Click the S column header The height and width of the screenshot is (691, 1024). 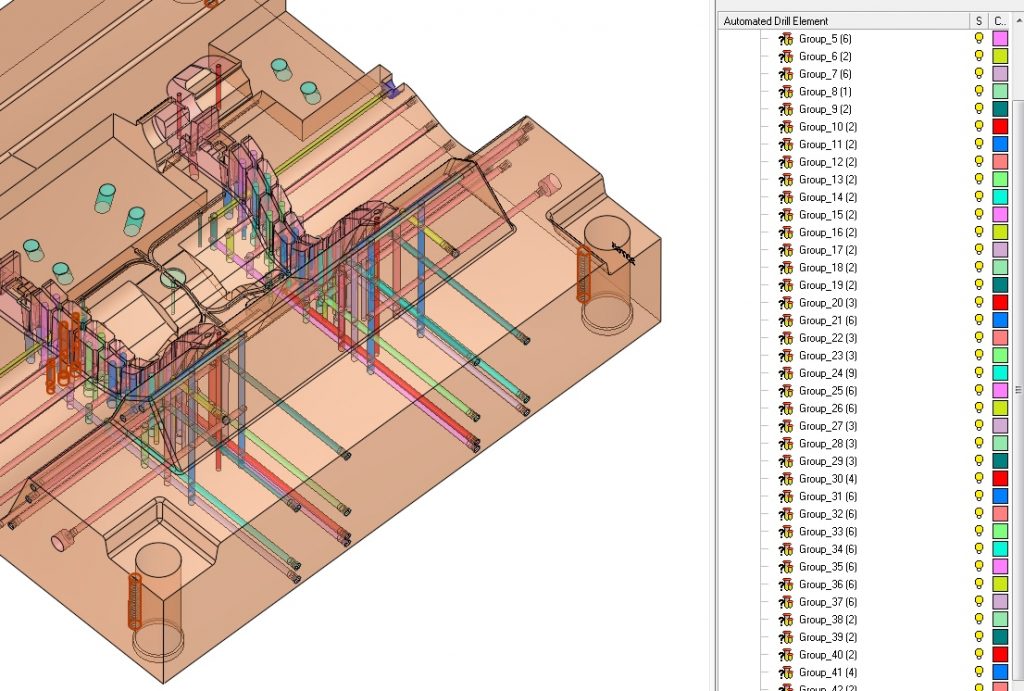point(979,21)
